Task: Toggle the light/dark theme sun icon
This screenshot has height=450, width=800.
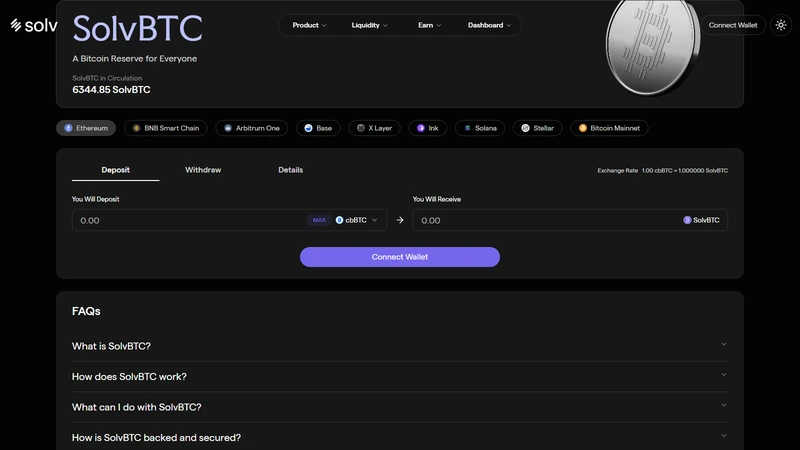Action: pos(781,25)
